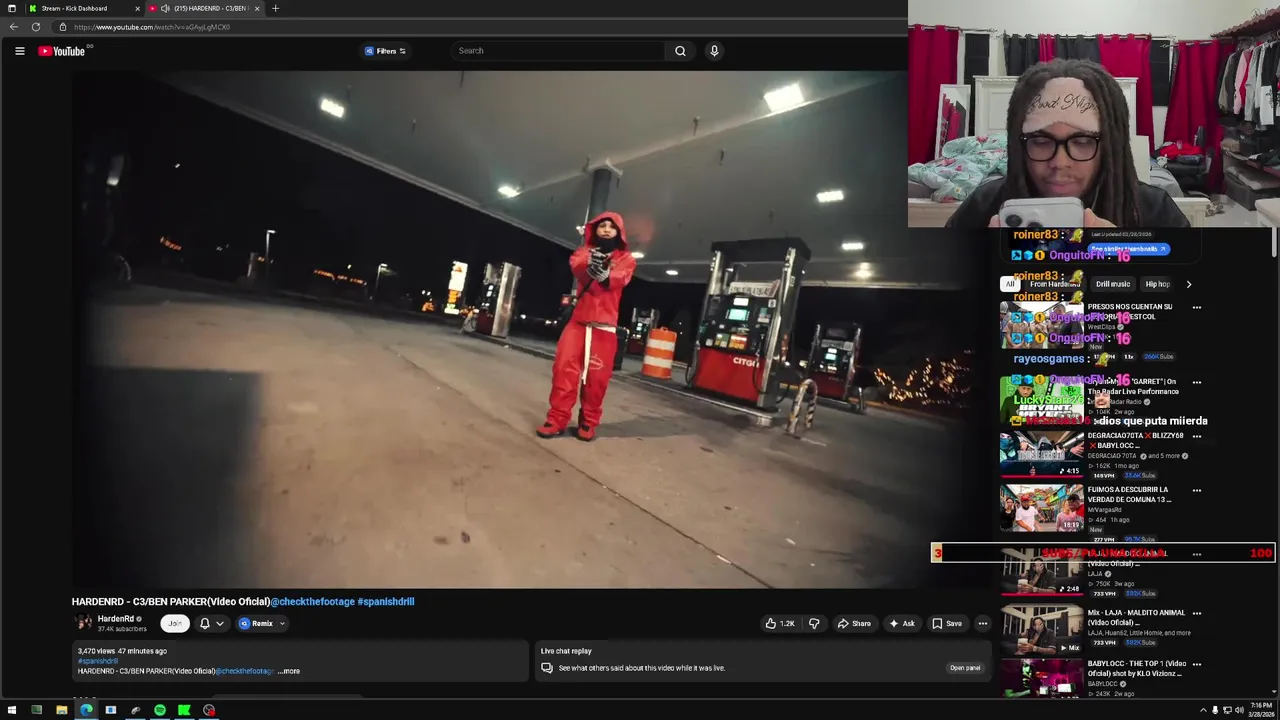Viewport: 1280px width, 720px height.
Task: Open the live chat replay panel
Action: click(965, 667)
